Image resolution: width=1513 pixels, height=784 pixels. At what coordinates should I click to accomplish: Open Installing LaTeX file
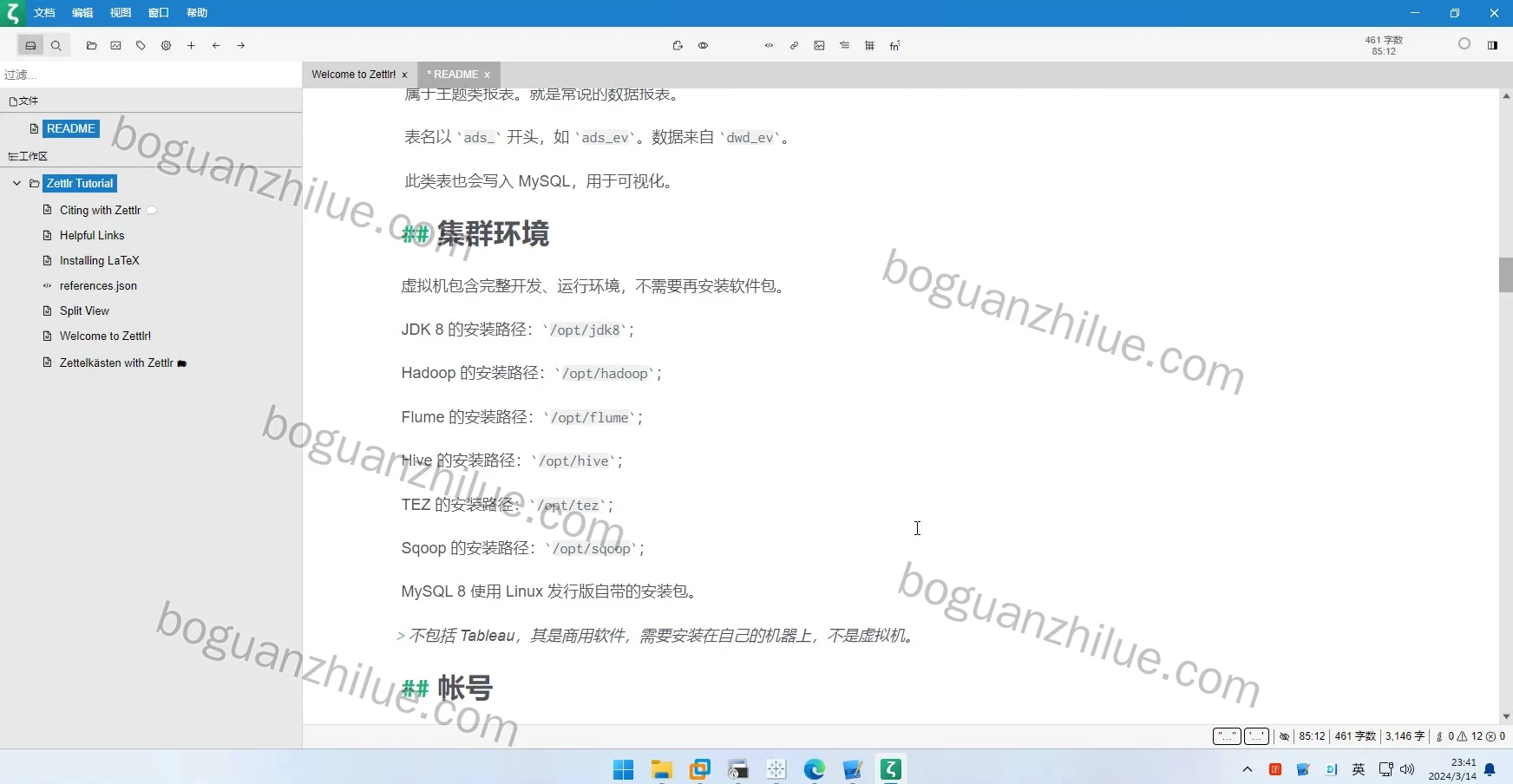pyautogui.click(x=99, y=260)
